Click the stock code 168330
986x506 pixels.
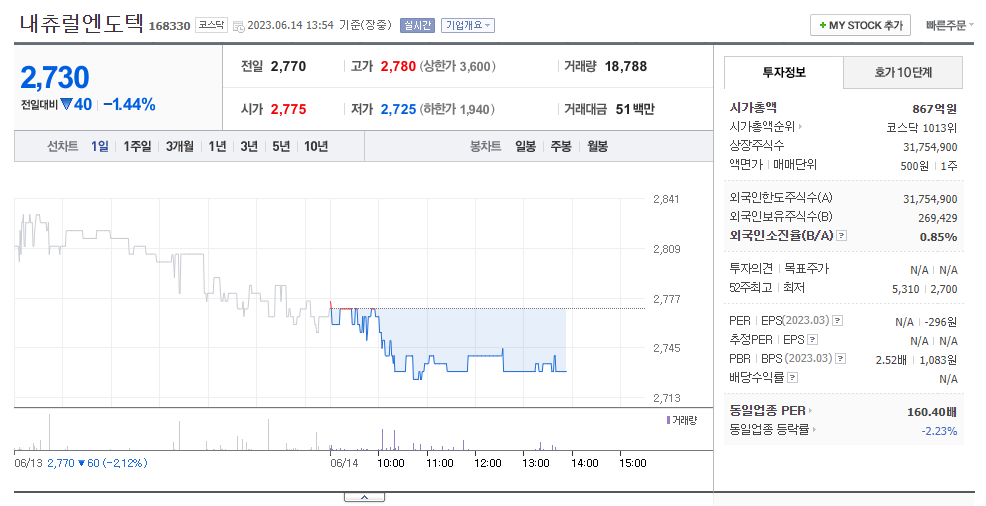(169, 26)
